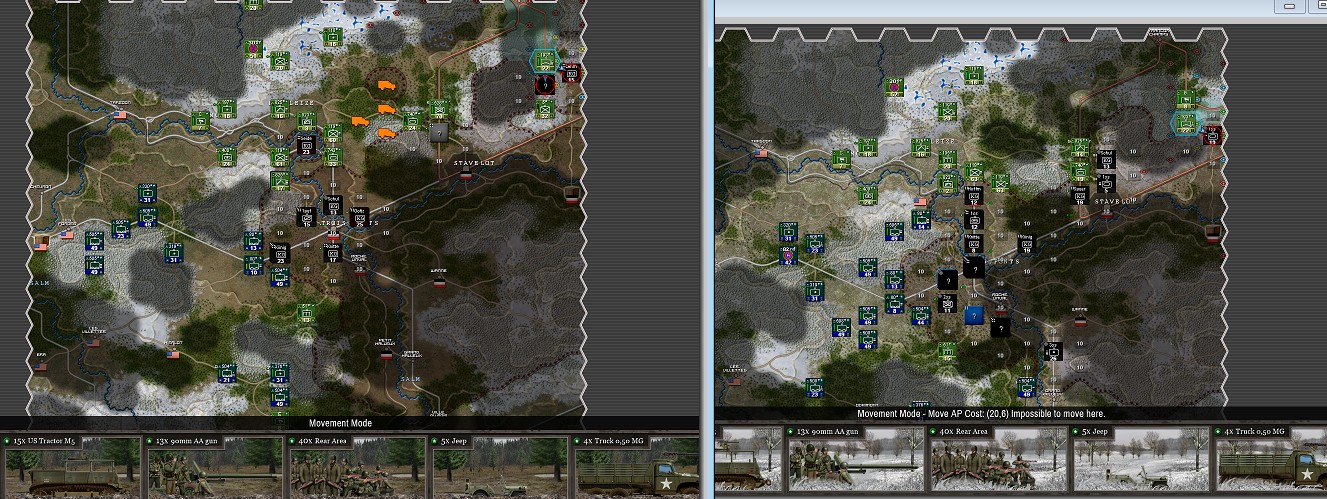Image resolution: width=1327 pixels, height=499 pixels.
Task: Click US flag at Lee Valettes, right window
Action: 735,380
